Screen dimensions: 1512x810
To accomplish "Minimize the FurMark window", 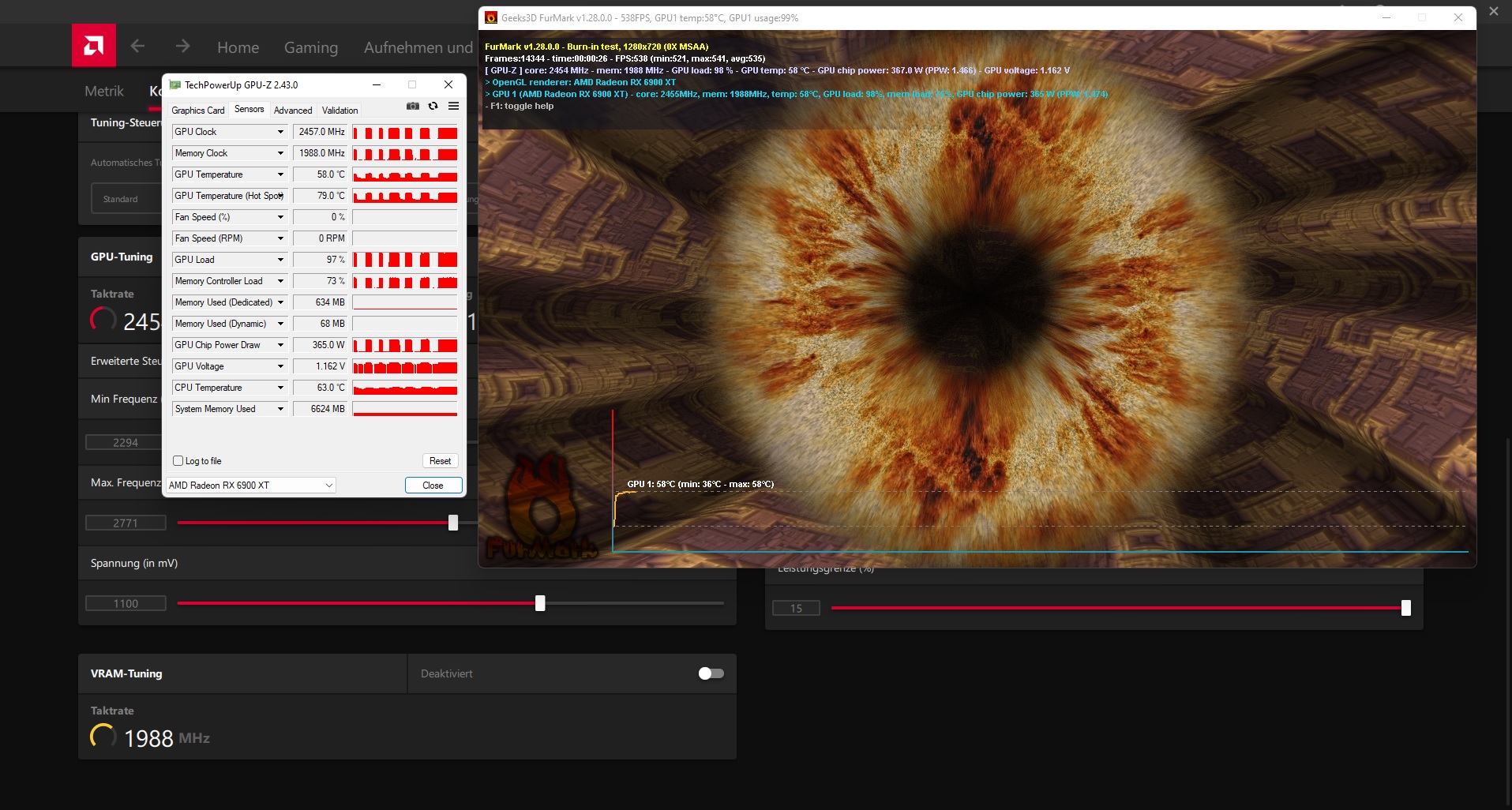I will click(x=1386, y=17).
